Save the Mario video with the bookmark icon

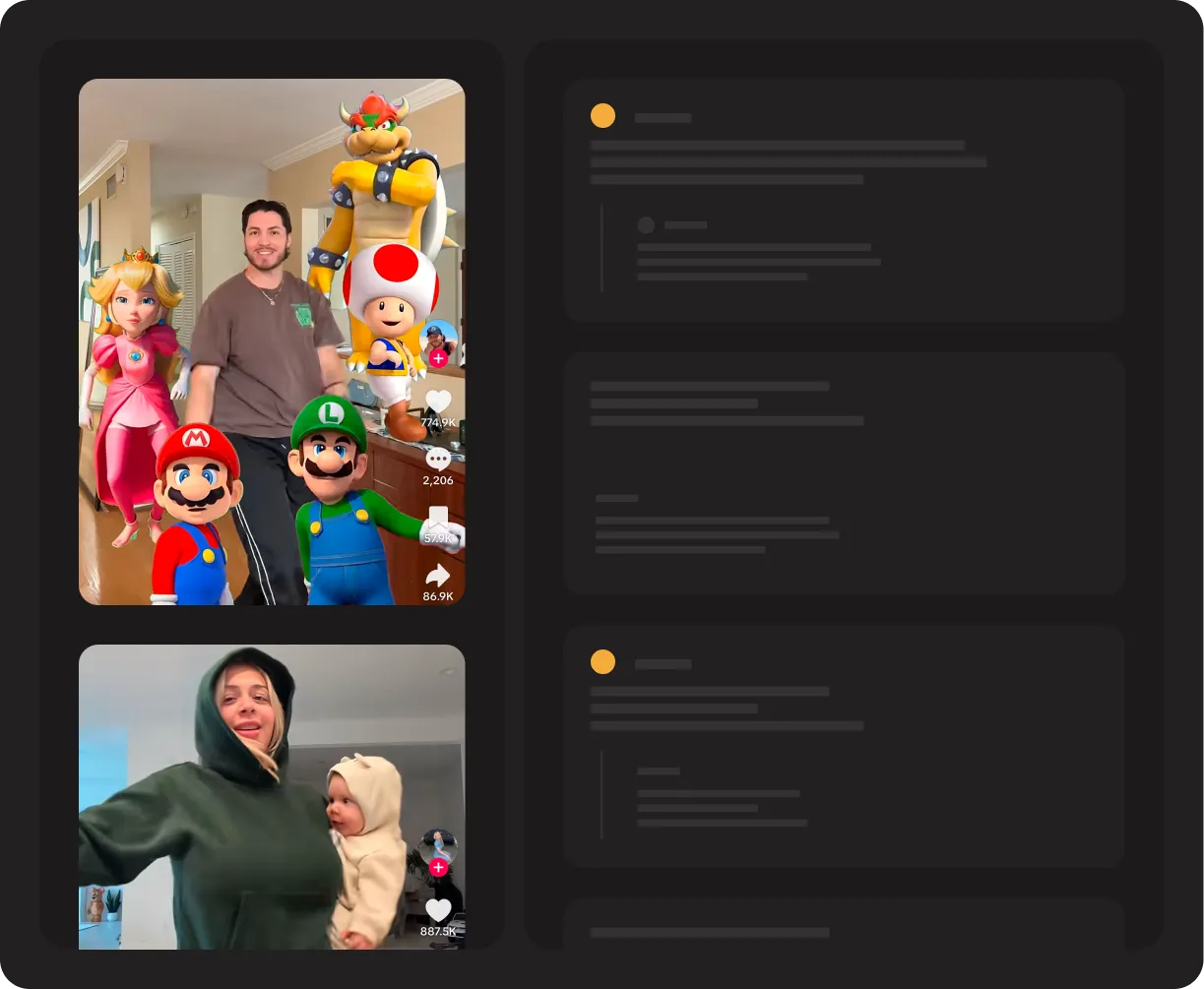(x=438, y=519)
